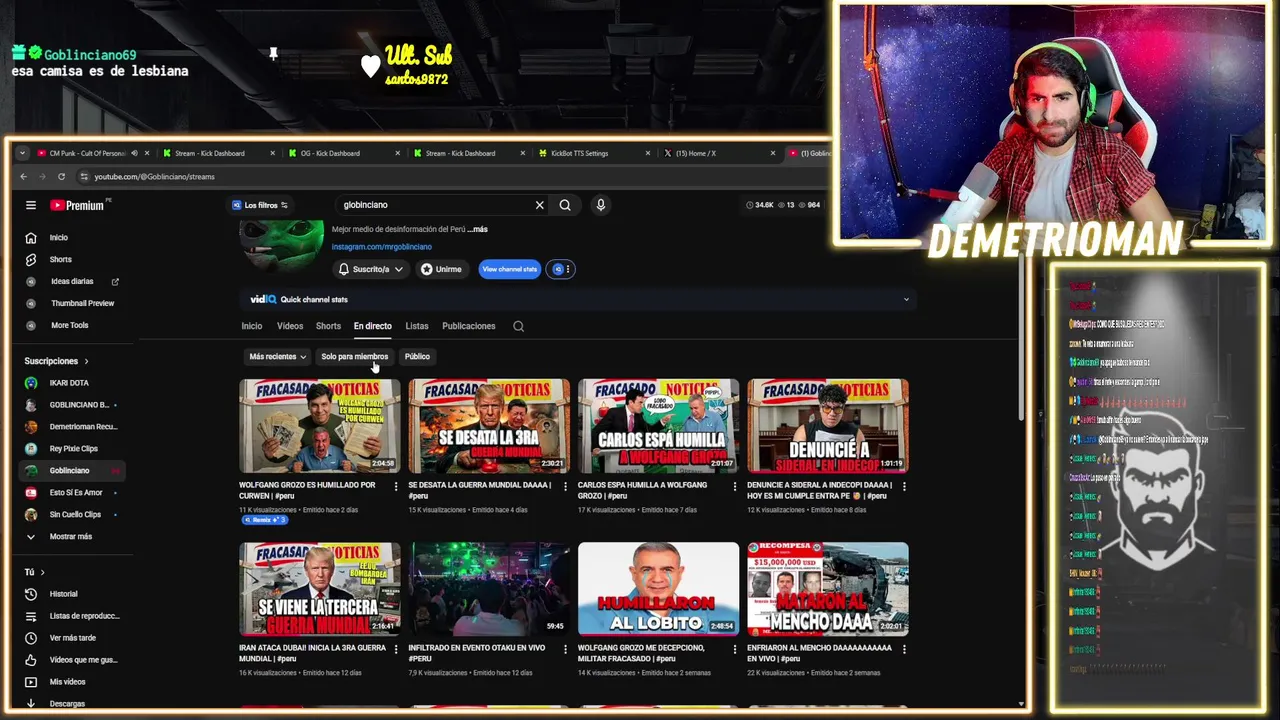Select the Público filter chip
Screen dimensions: 1280x720
417,357
